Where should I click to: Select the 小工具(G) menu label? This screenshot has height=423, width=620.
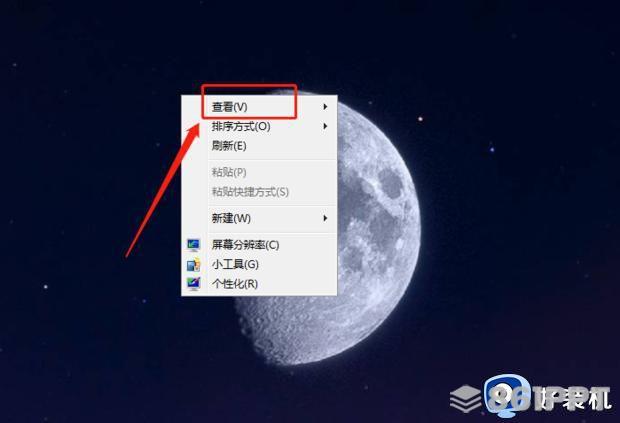click(x=235, y=264)
